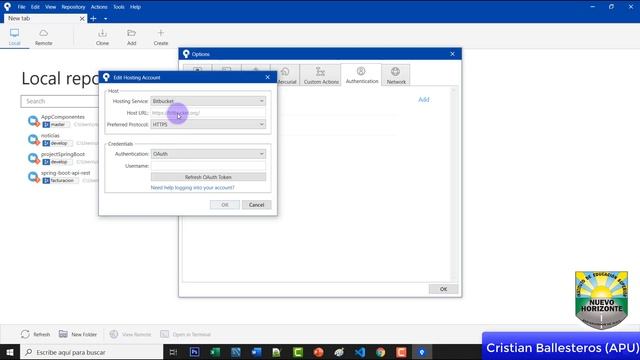Click the Refresh OAuth Token button
The width and height of the screenshot is (640, 360).
coord(208,177)
